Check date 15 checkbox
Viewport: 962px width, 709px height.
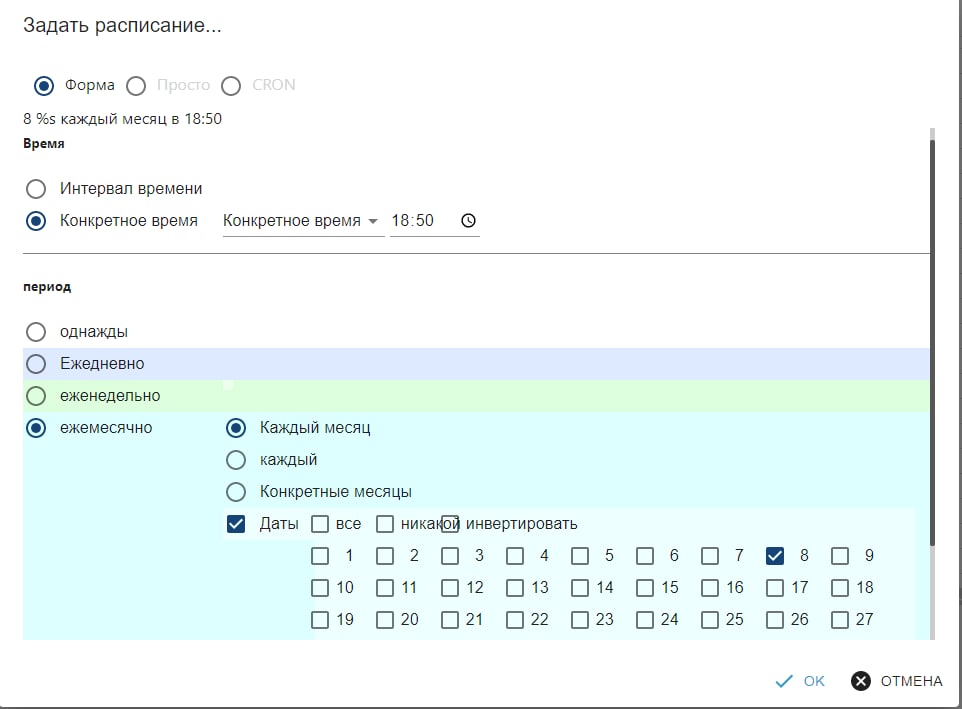645,588
